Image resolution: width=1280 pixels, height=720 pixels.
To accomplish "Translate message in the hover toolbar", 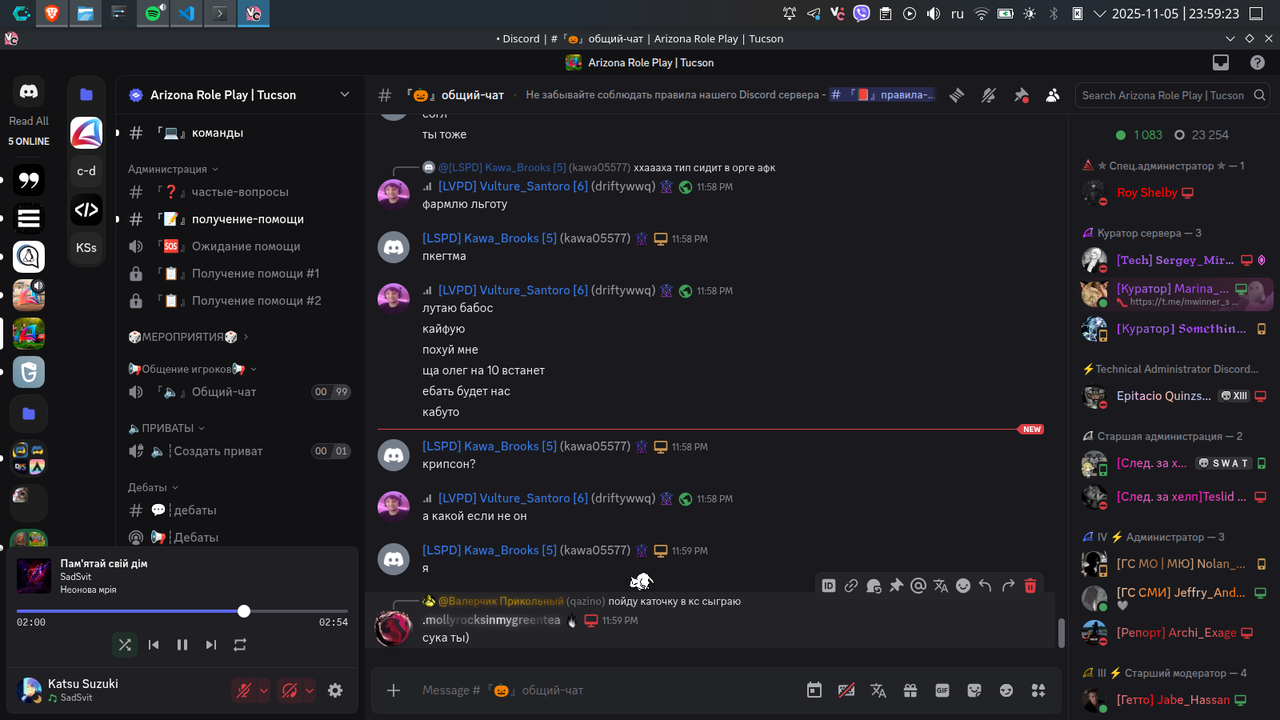I will click(941, 586).
